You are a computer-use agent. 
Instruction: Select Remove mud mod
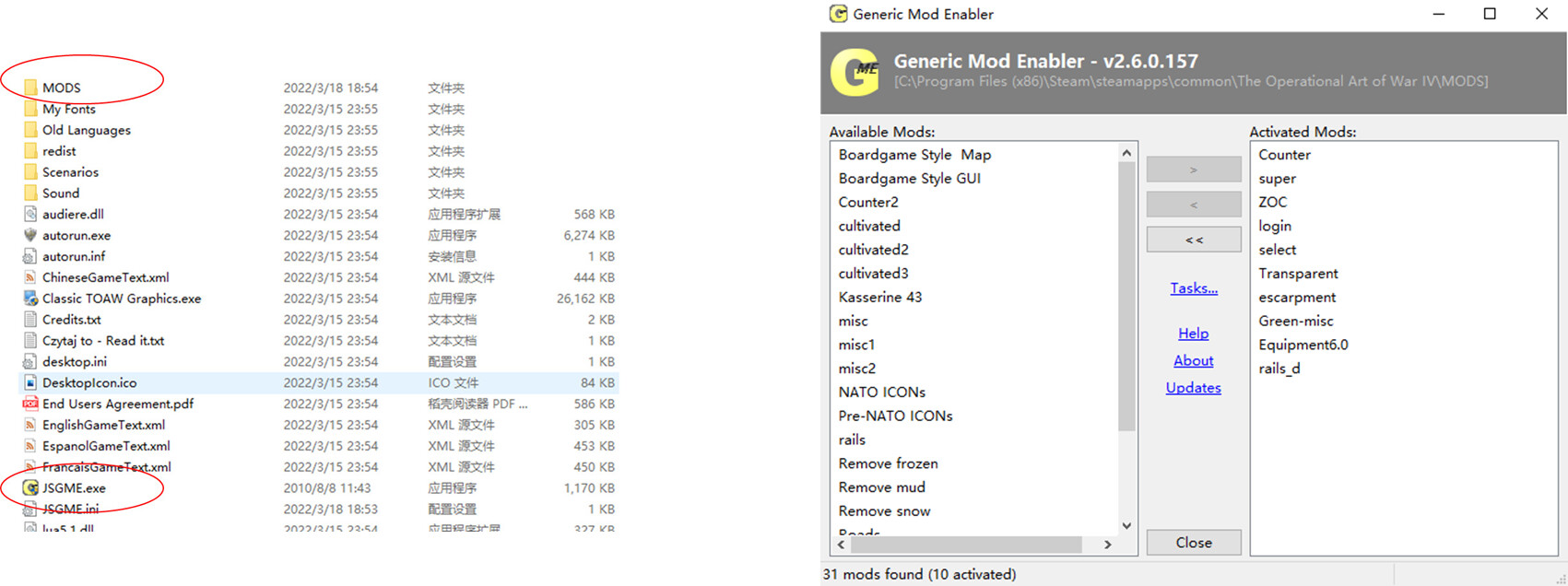pyautogui.click(x=881, y=487)
